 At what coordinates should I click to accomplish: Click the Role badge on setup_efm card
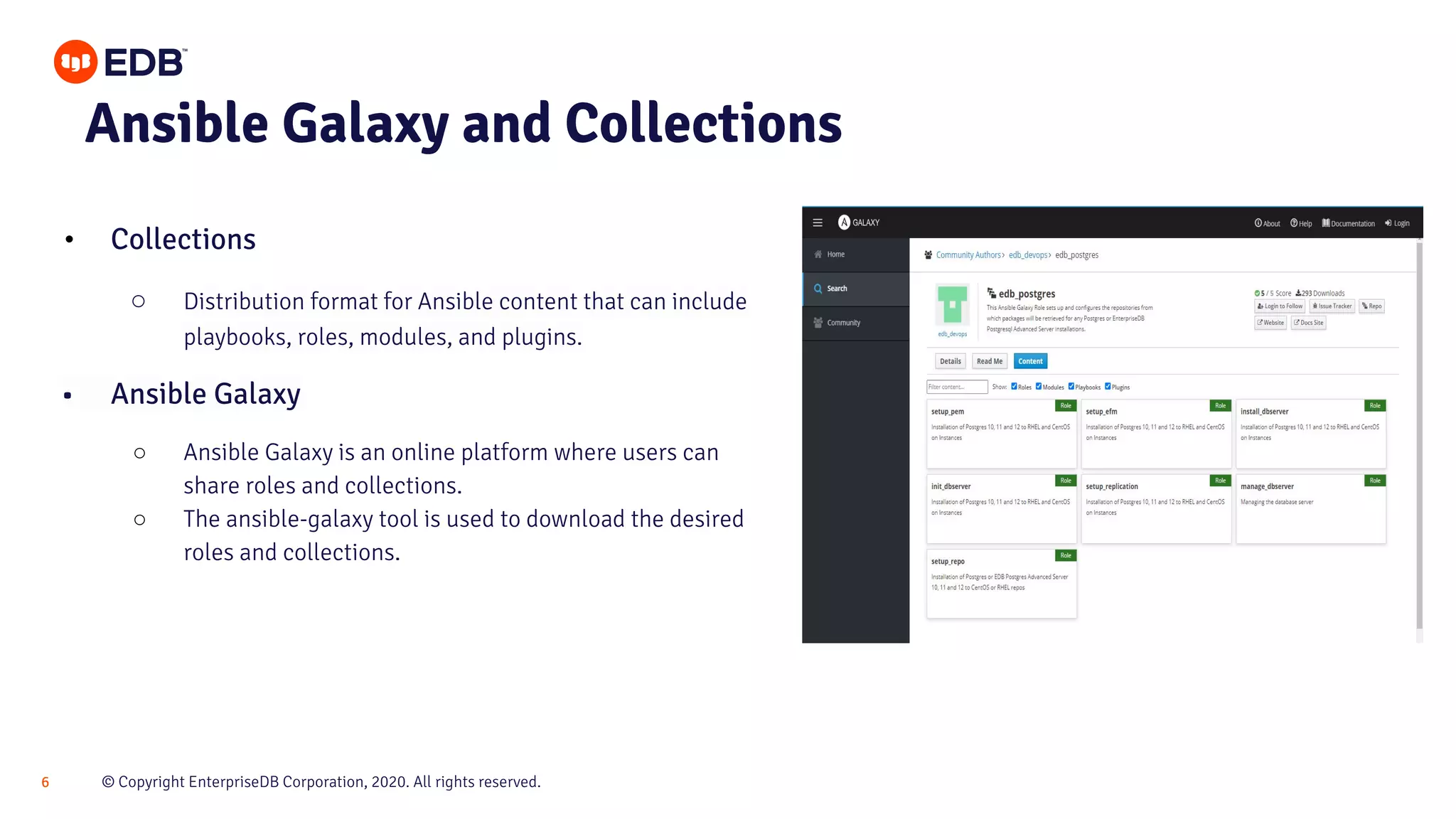1221,406
